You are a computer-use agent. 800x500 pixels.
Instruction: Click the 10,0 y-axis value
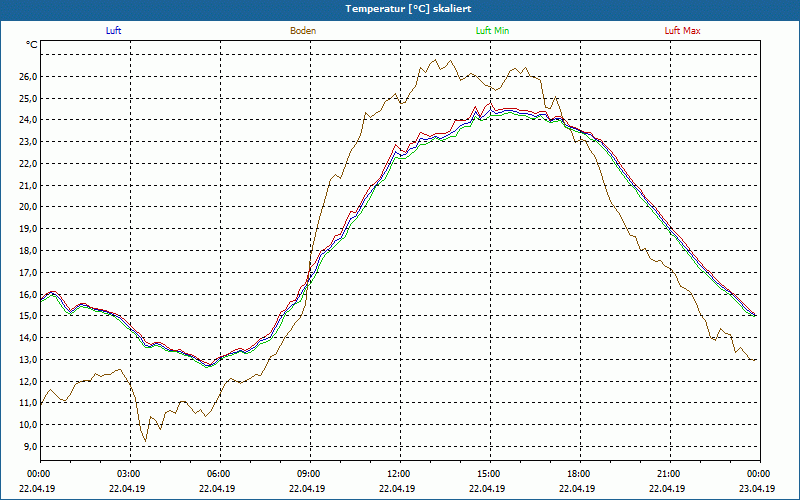[29, 425]
